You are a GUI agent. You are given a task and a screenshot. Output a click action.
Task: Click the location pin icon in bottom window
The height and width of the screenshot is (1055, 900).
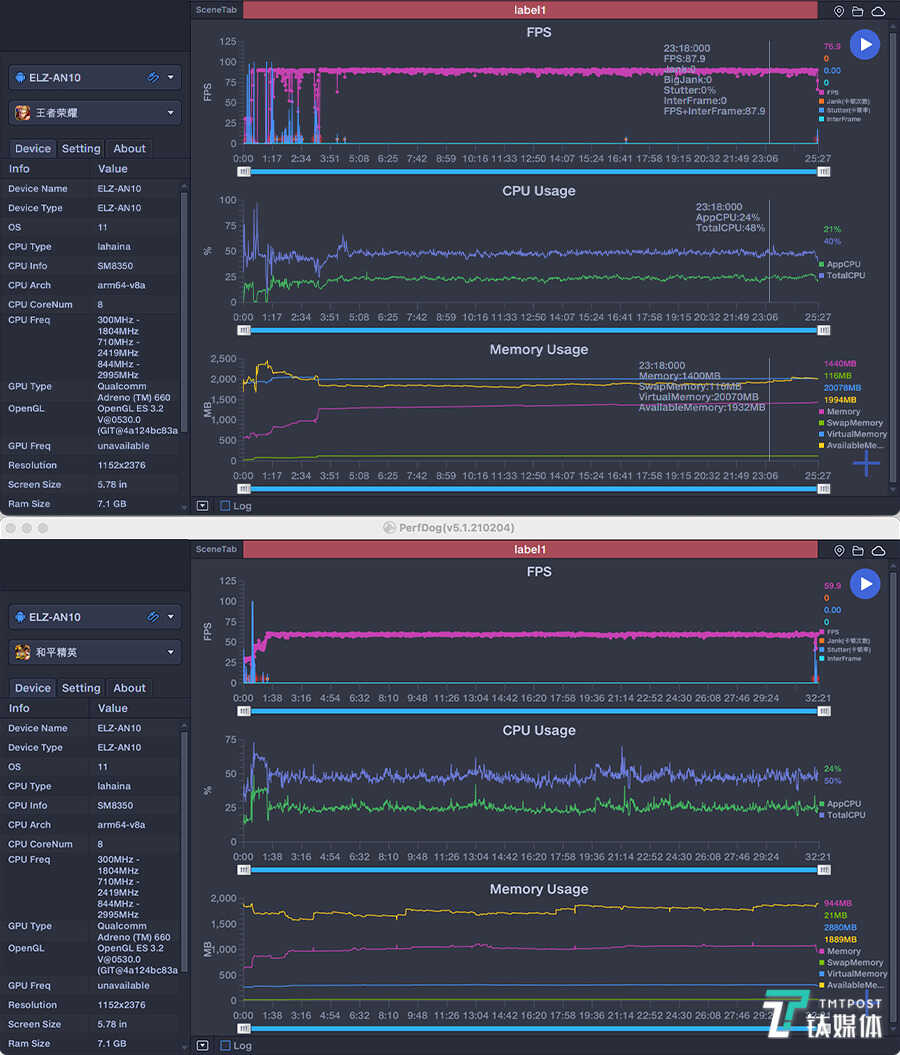(839, 550)
